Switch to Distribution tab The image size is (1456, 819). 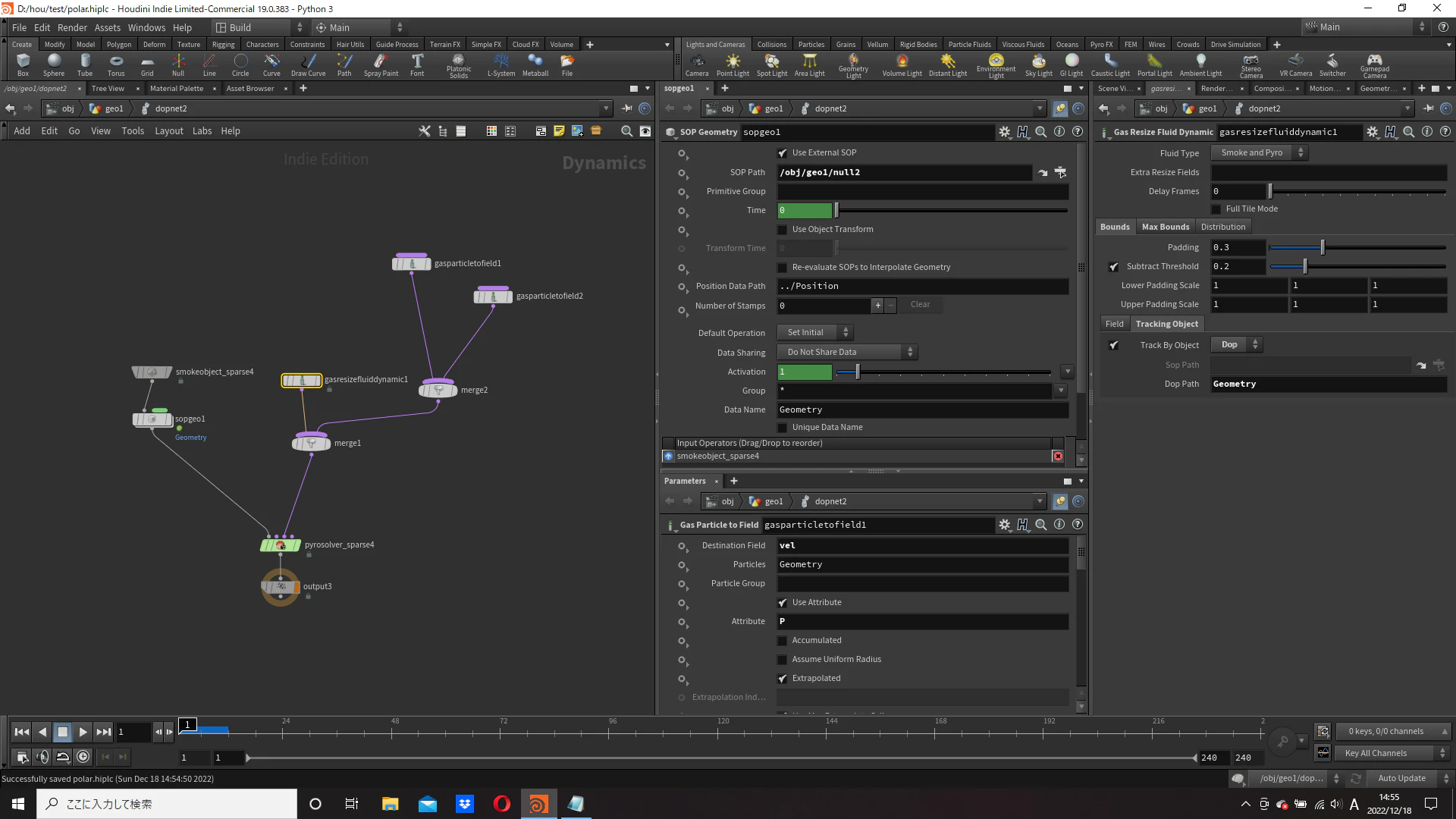(x=1222, y=227)
